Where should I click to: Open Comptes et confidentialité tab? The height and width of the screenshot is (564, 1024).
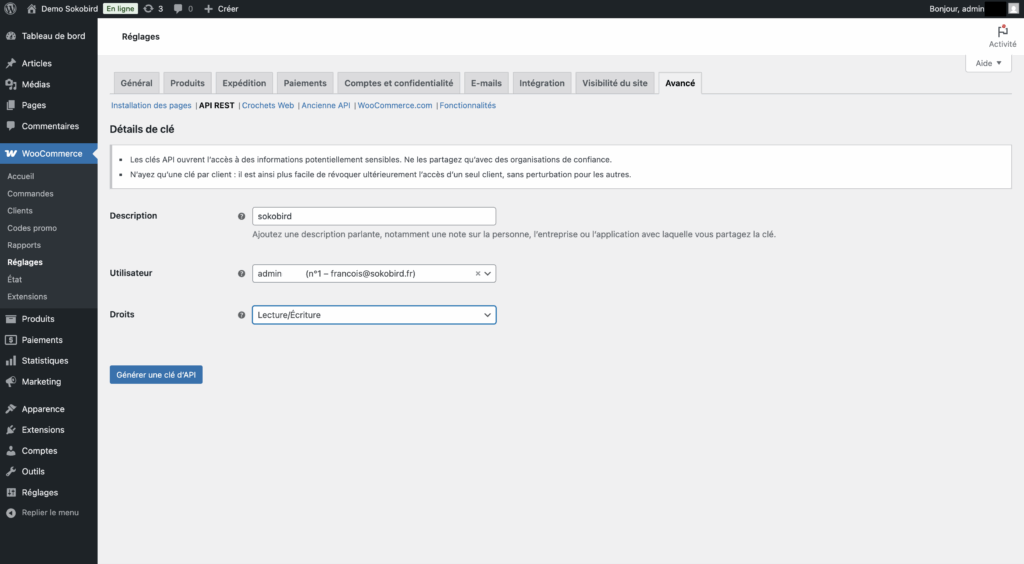point(398,83)
